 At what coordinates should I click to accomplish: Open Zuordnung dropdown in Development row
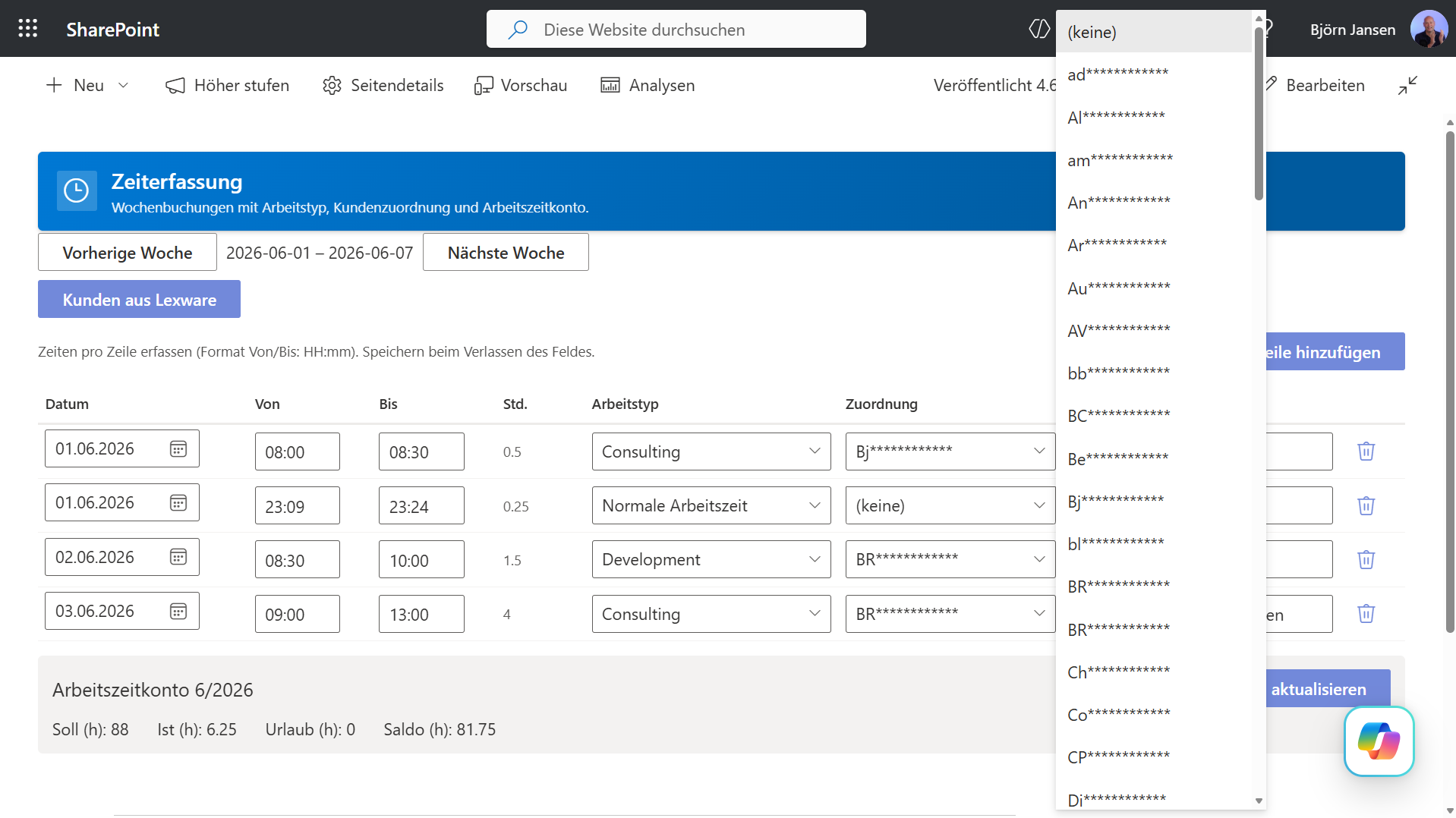click(950, 559)
